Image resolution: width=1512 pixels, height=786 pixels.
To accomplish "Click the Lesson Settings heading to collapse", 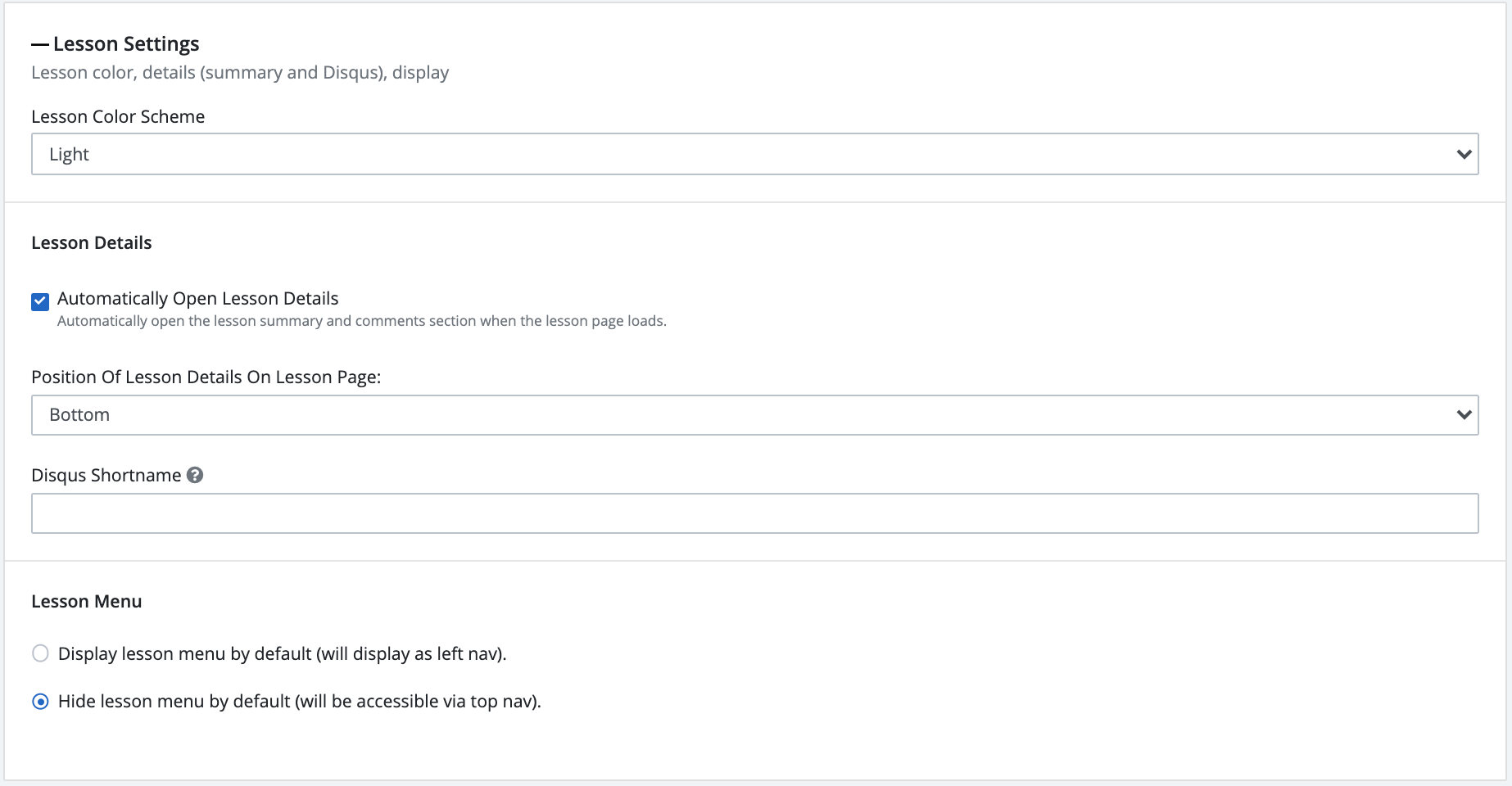I will pos(126,44).
